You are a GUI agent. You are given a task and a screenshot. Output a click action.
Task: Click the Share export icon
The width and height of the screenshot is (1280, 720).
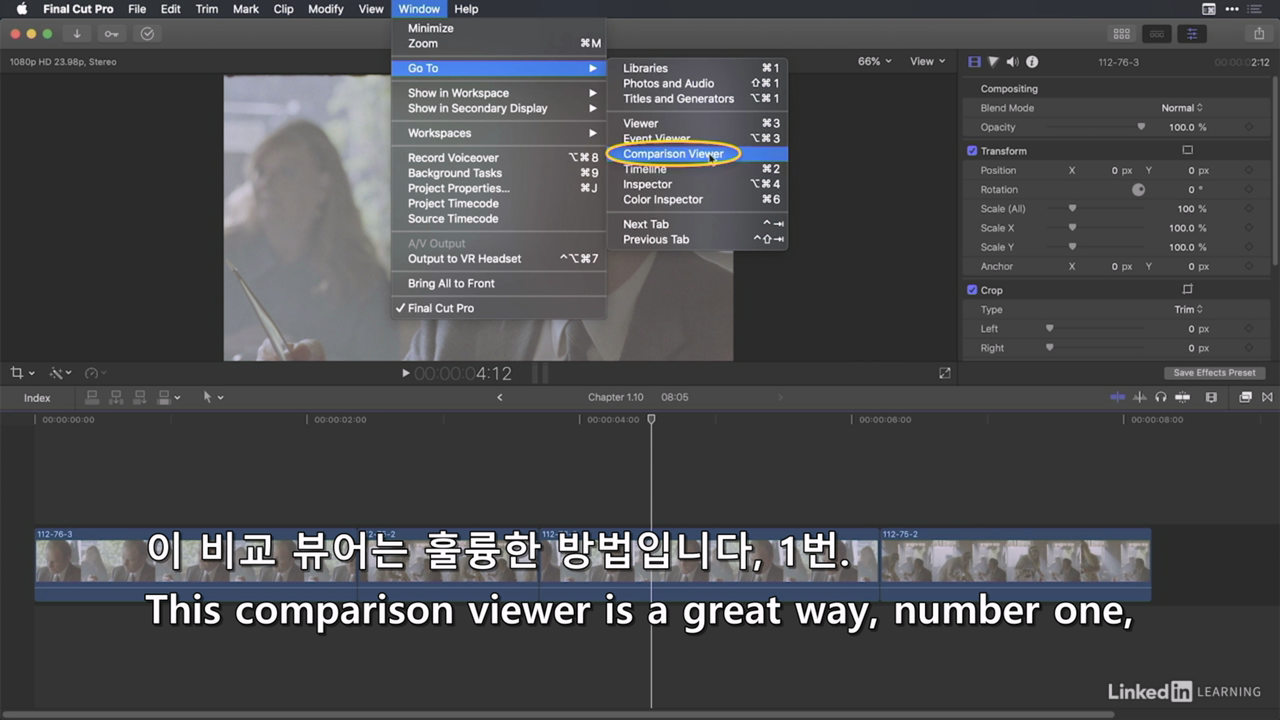click(1259, 34)
